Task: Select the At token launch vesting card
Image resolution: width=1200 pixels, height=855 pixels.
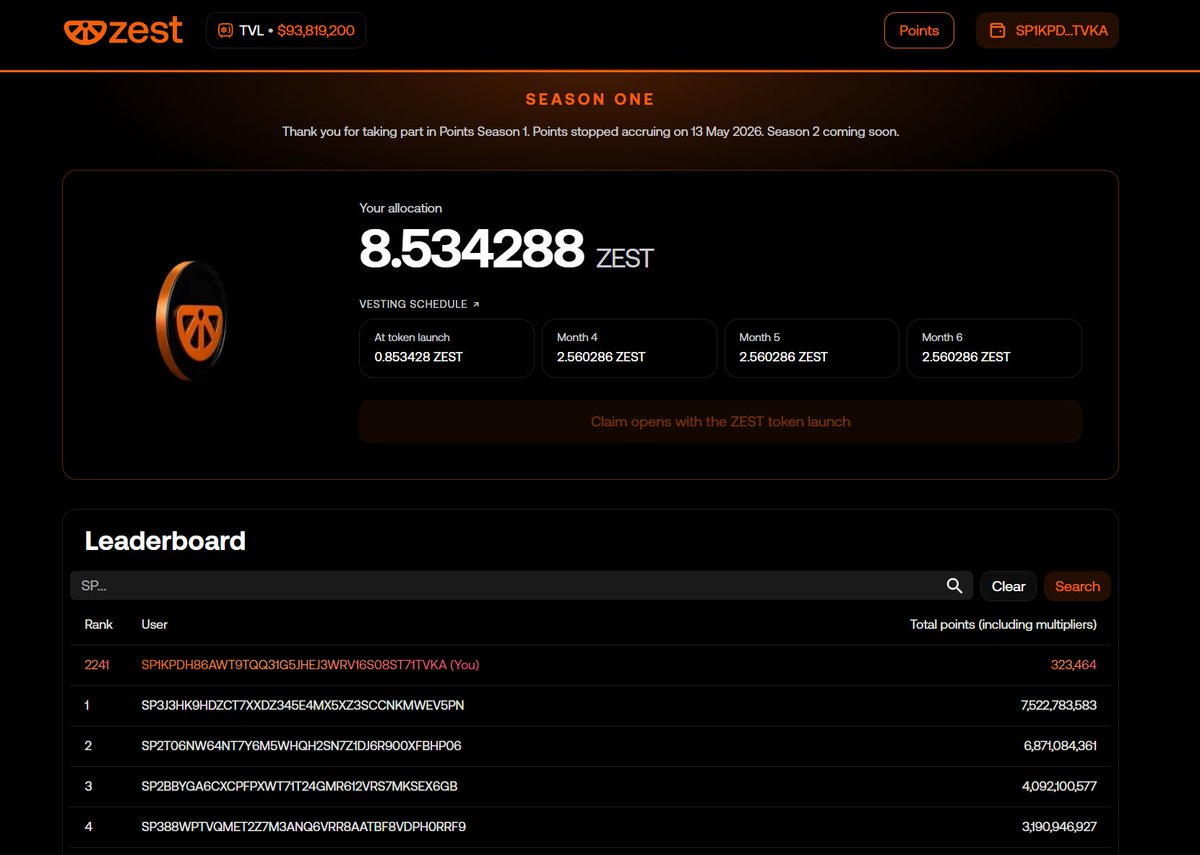Action: pos(446,348)
